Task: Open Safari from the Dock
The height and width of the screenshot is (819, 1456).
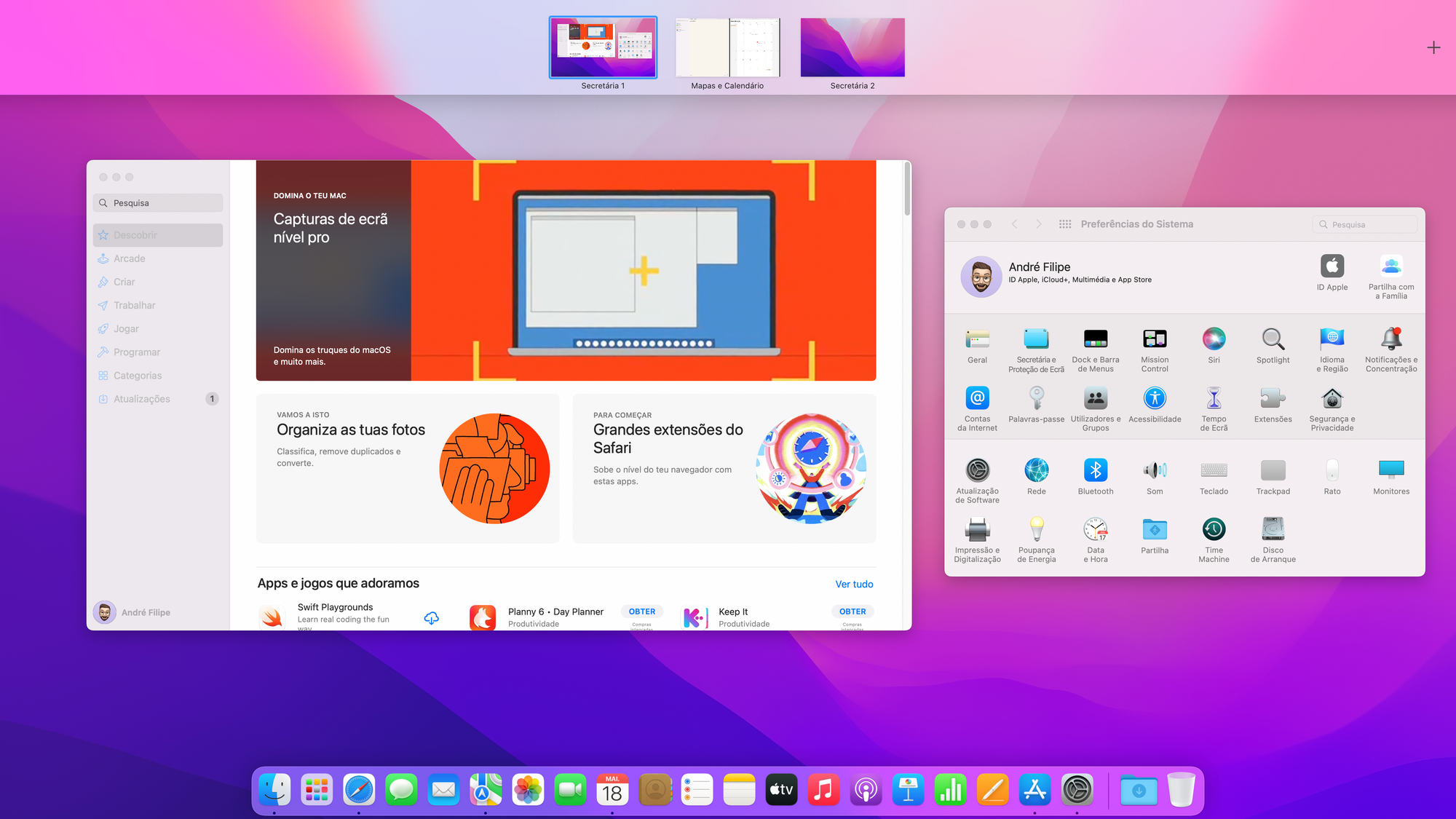Action: click(359, 790)
